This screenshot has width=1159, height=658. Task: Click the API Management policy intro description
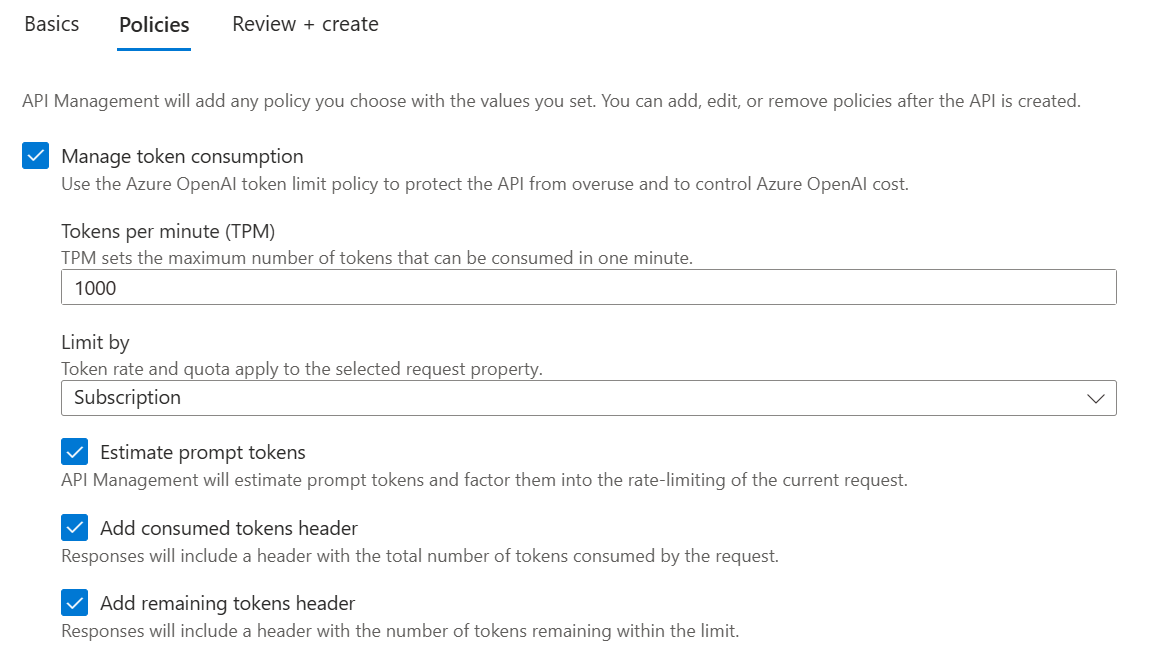pos(551,101)
